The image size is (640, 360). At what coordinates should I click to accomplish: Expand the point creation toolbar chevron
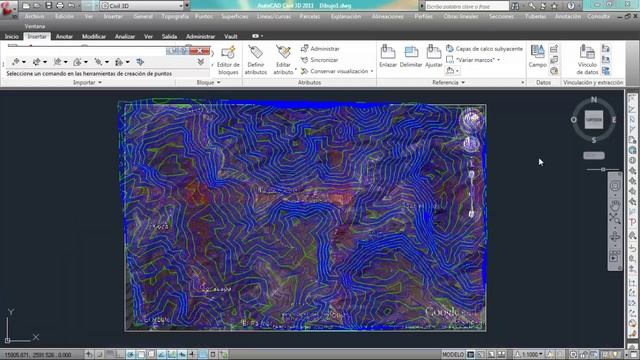(200, 62)
